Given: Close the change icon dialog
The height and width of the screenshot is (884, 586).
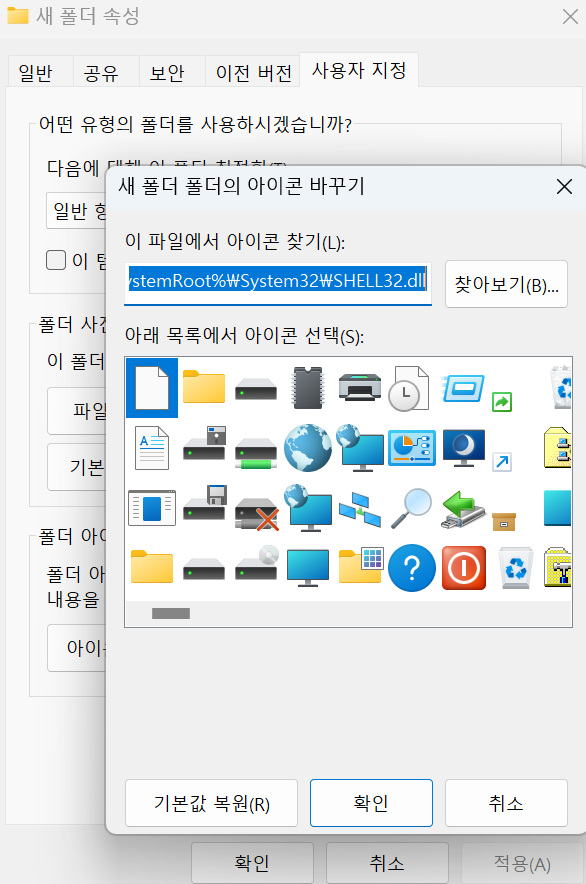Looking at the screenshot, I should (564, 187).
